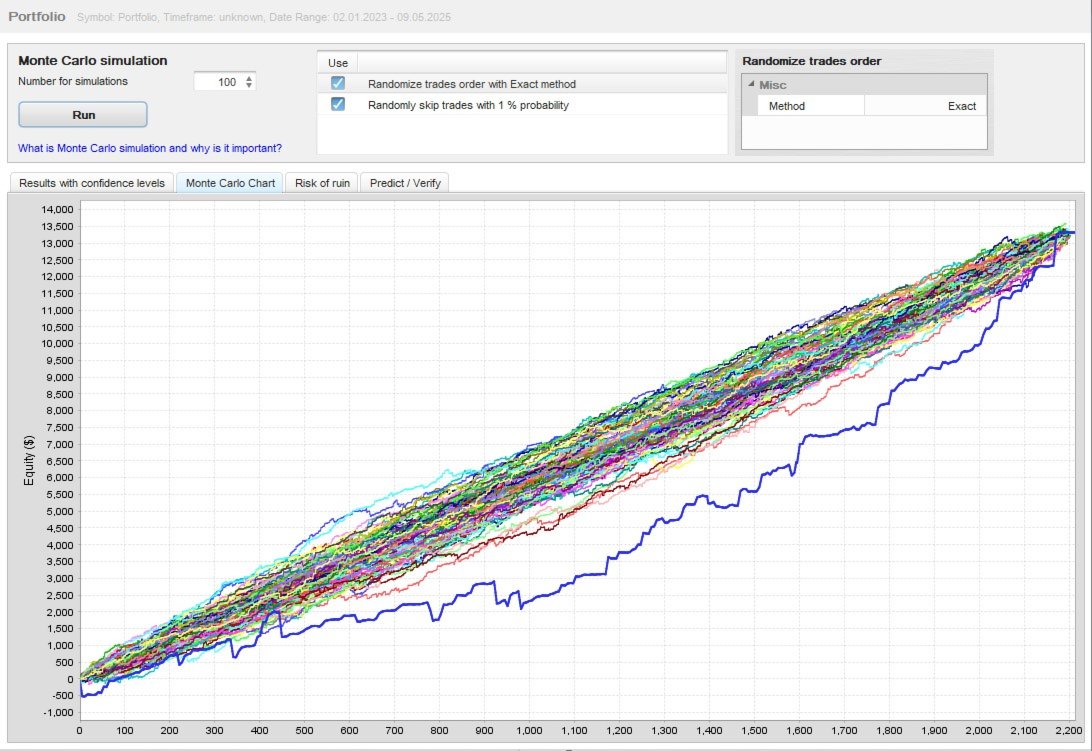Select the Monte Carlo Chart tab
Viewport: 1092px width, 751px height.
230,183
